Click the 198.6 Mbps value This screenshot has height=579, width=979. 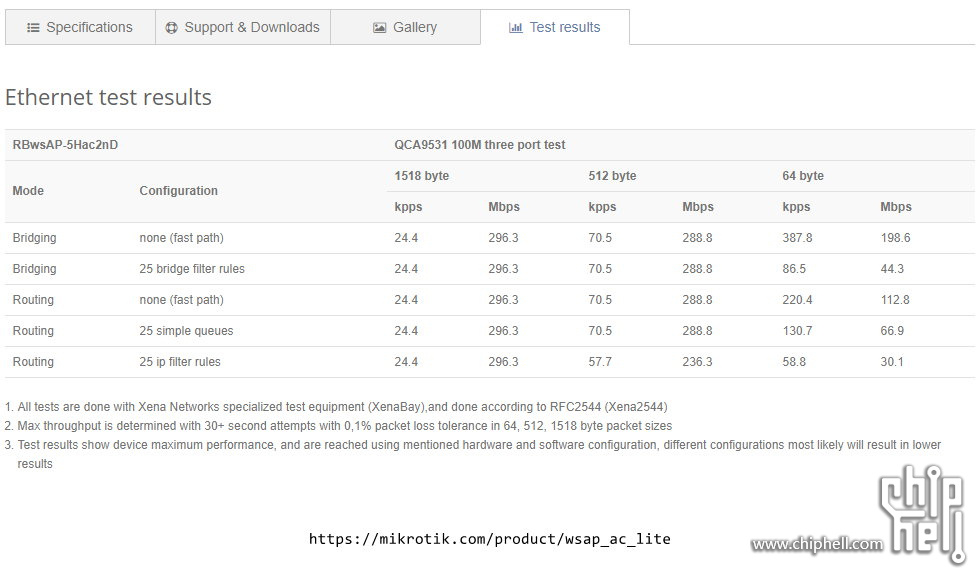pyautogui.click(x=895, y=238)
